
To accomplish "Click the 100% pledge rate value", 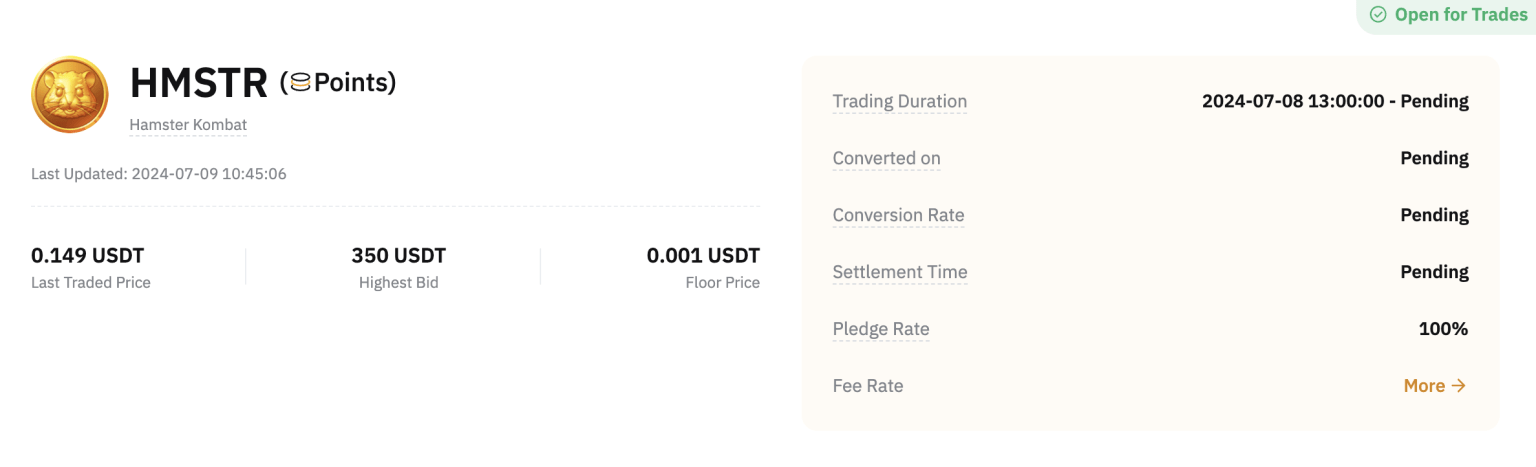I will click(1443, 329).
